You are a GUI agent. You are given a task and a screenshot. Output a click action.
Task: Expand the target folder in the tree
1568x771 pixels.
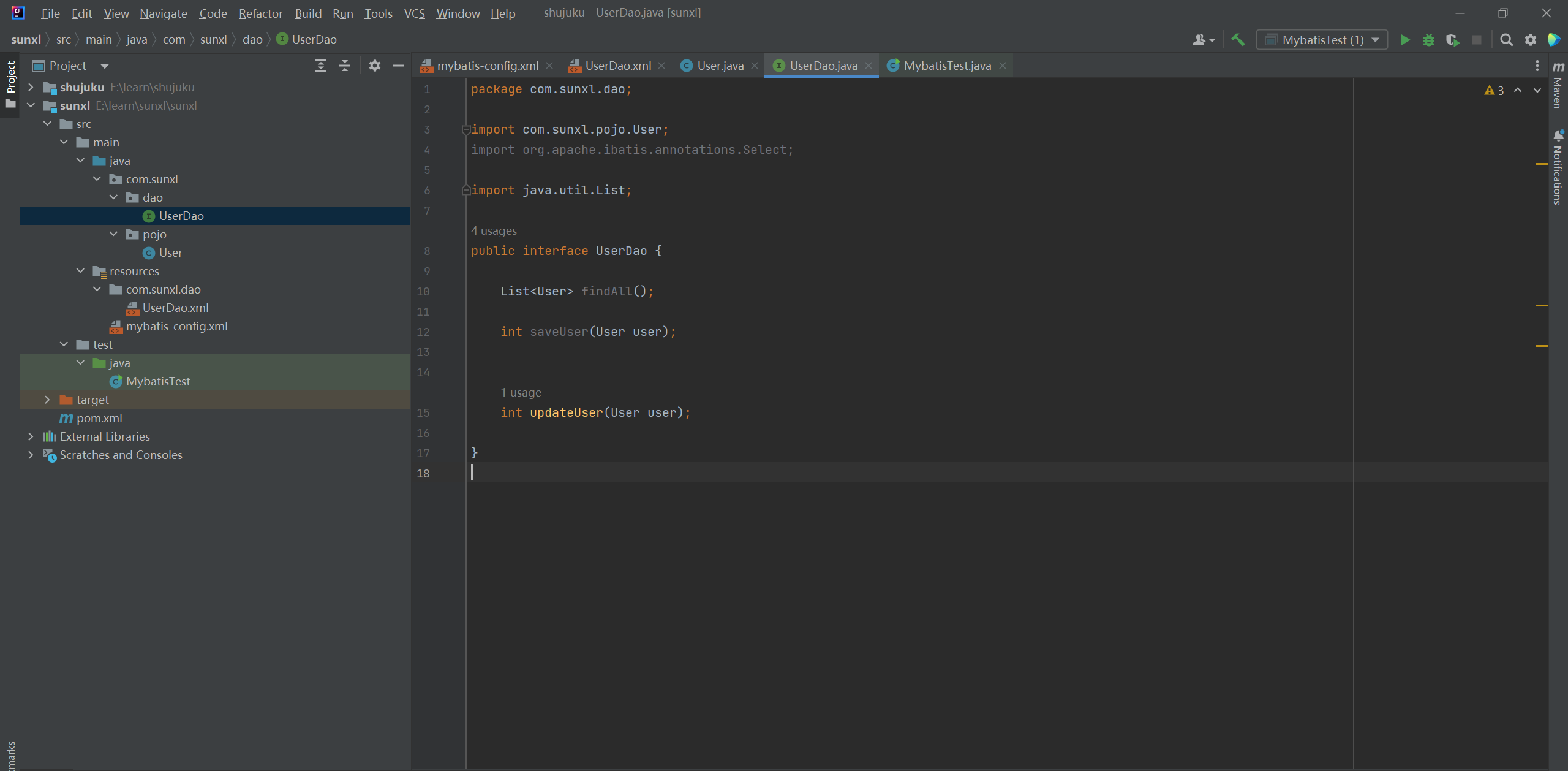coord(47,400)
